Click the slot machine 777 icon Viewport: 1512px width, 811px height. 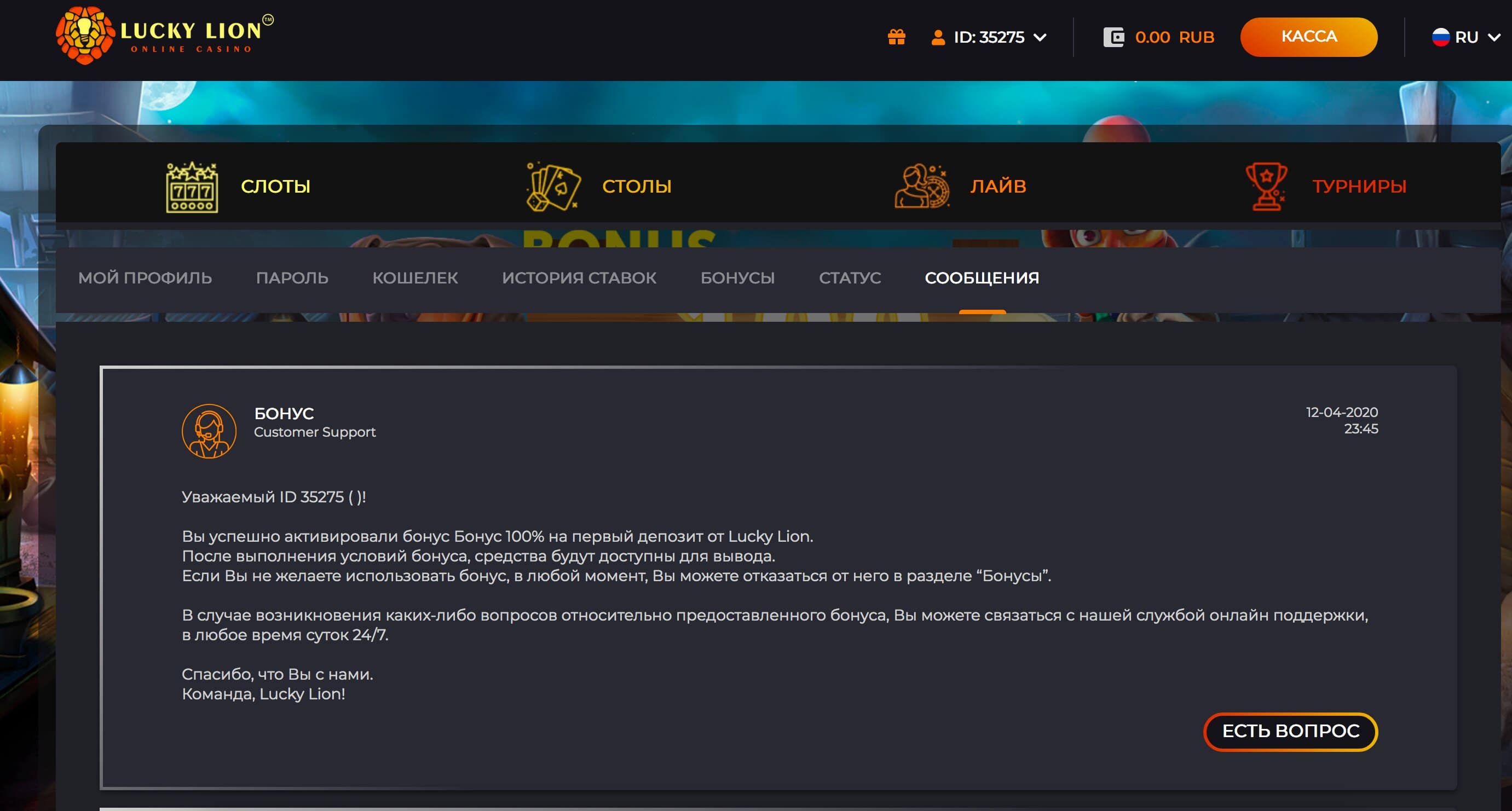coord(192,187)
